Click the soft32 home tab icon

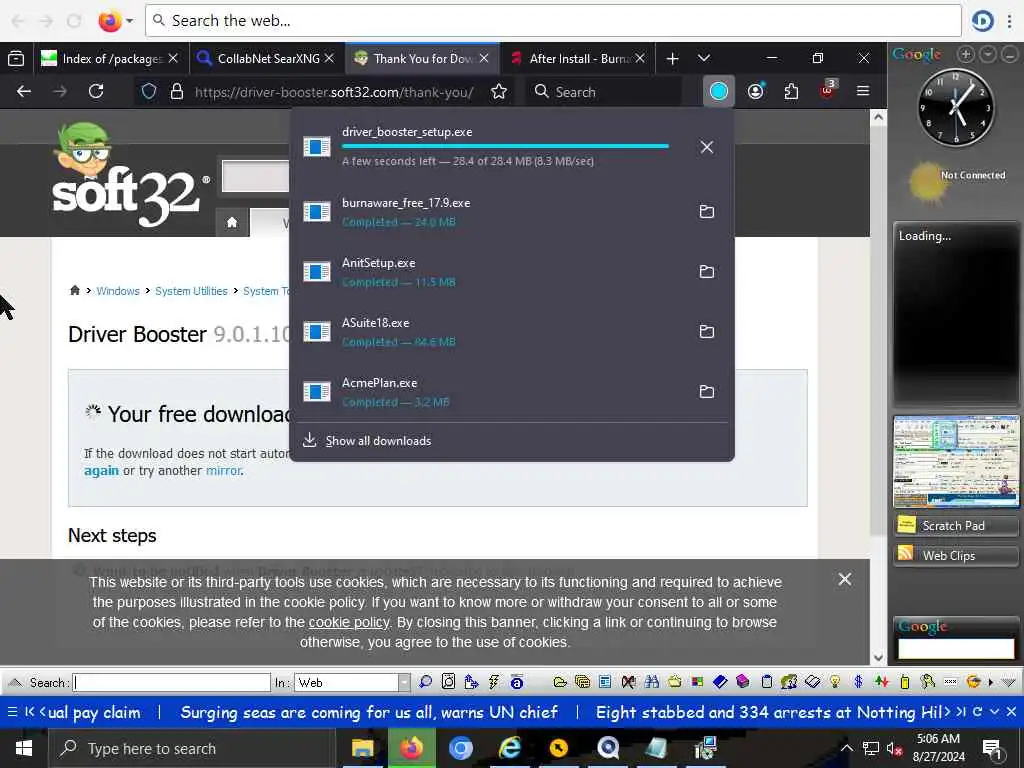pyautogui.click(x=232, y=223)
